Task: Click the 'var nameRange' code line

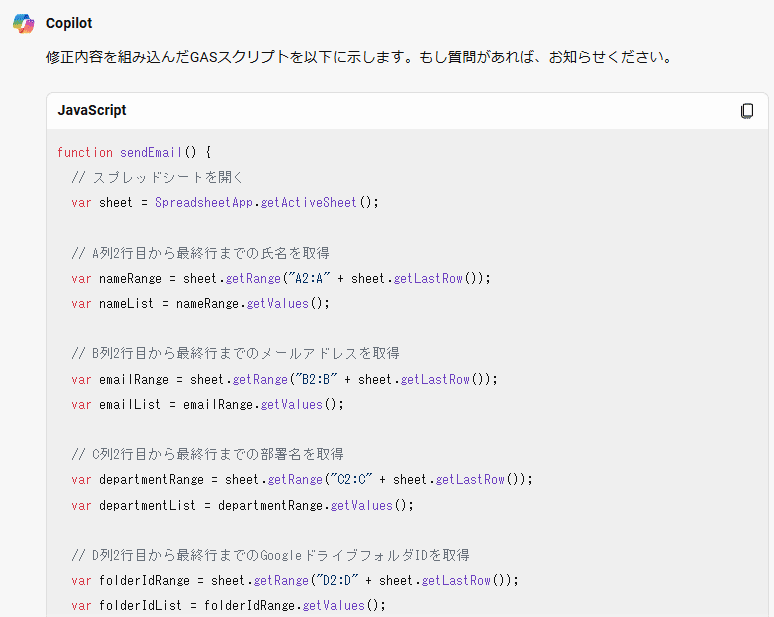Action: coord(281,278)
